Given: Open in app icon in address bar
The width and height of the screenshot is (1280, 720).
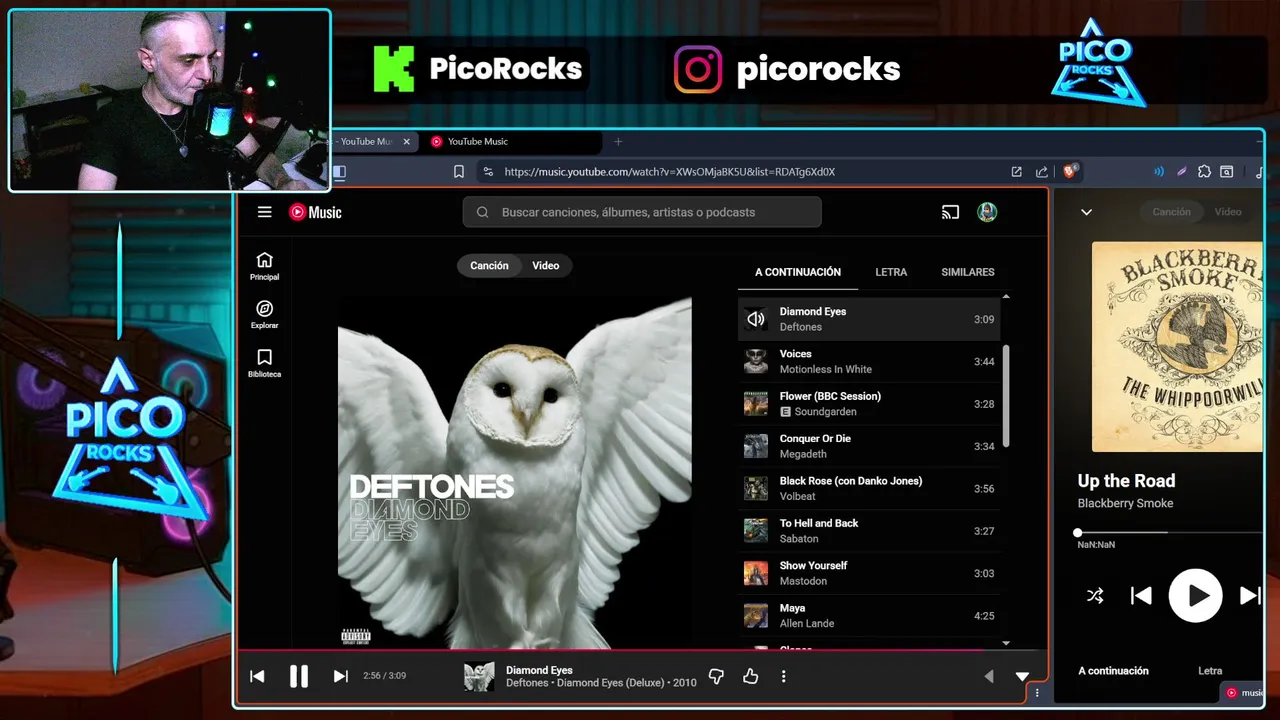Looking at the screenshot, I should (1016, 172).
